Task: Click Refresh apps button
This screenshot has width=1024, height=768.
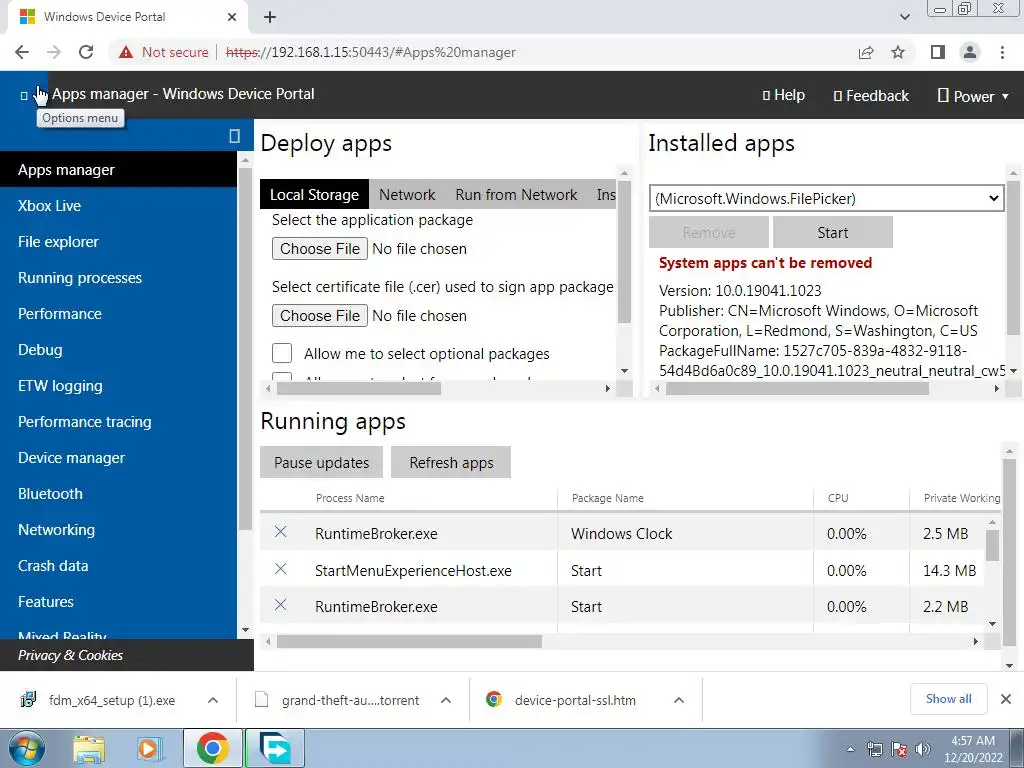Action: point(451,462)
